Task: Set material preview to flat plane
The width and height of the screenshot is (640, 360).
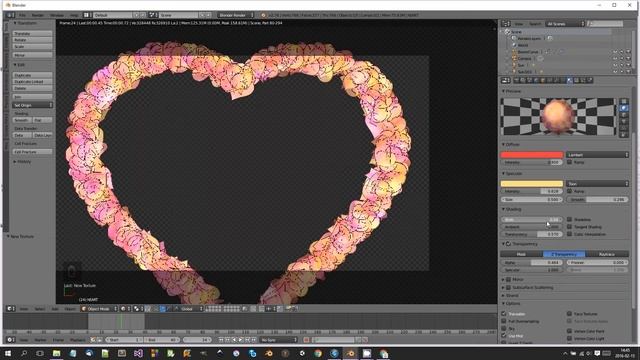Action: 624,101
